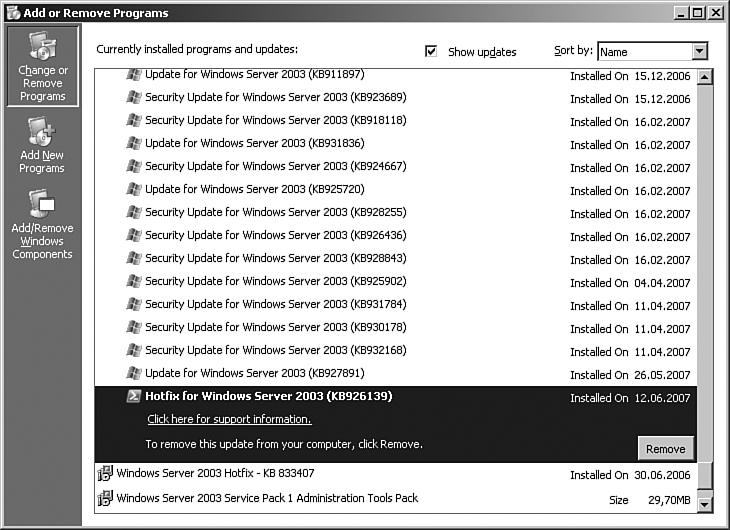Click icon of selected Hotfix KB926139

tap(134, 396)
